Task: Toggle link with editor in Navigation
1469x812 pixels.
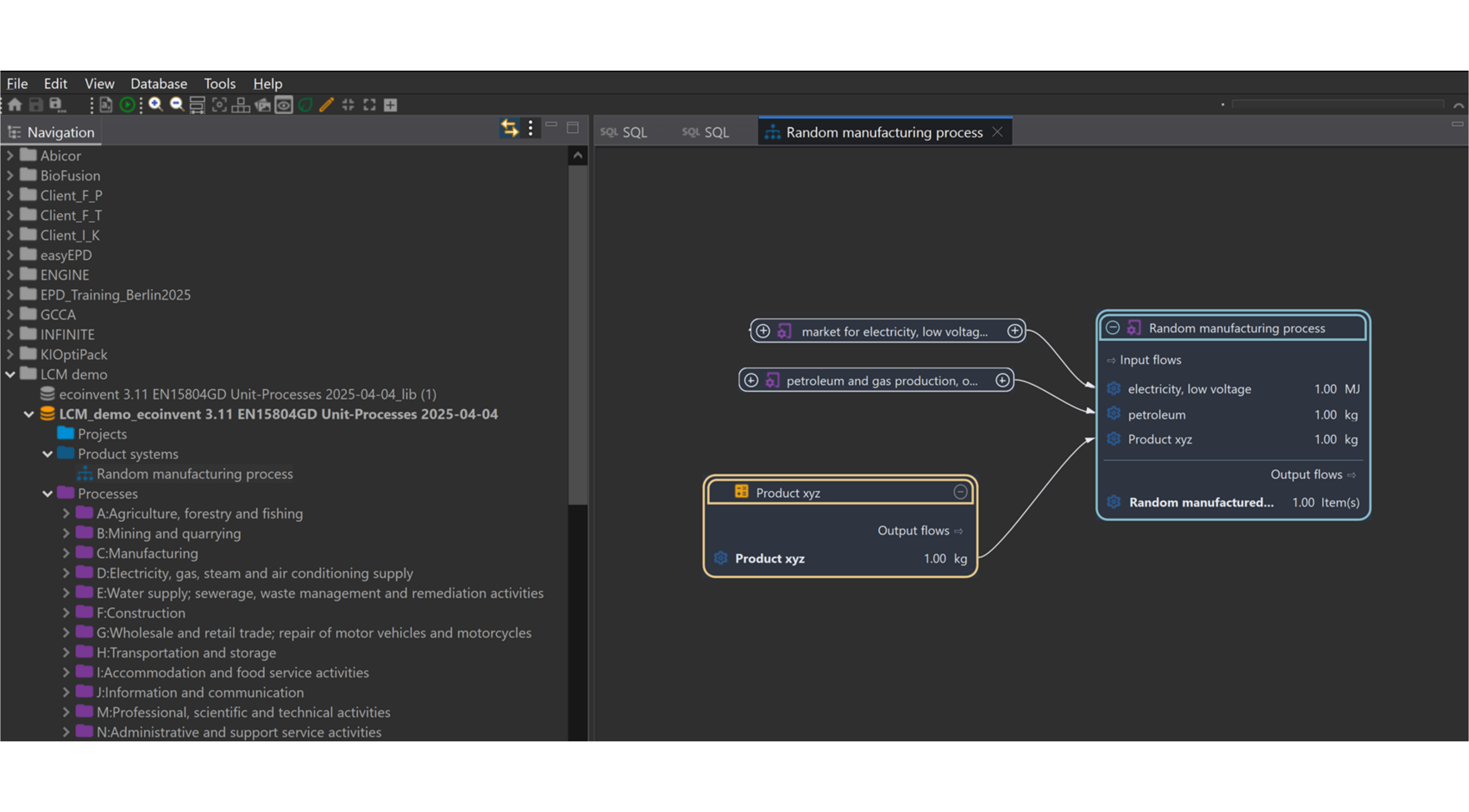Action: 509,128
